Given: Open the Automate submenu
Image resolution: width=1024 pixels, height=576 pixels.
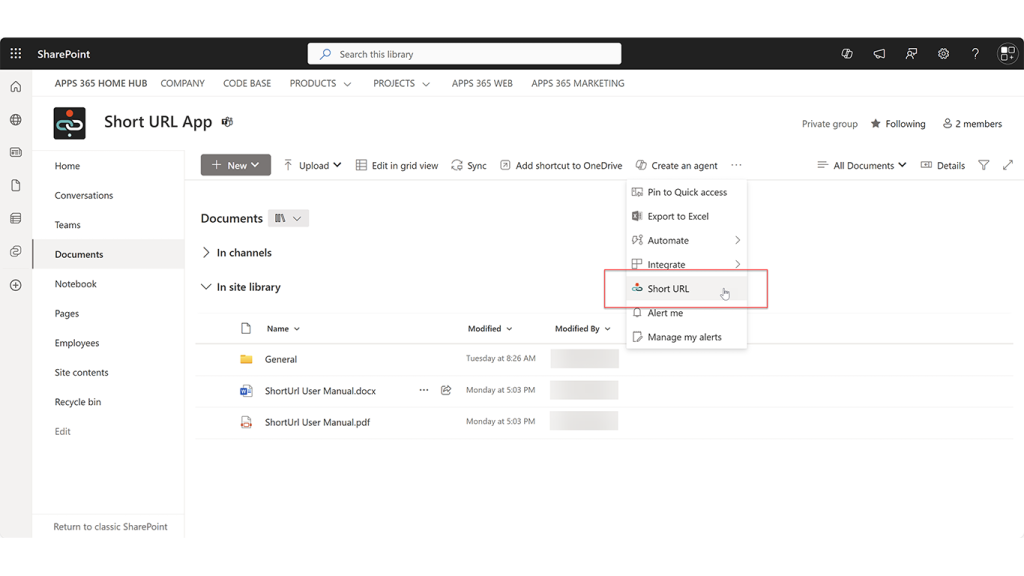Looking at the screenshot, I should coord(686,240).
